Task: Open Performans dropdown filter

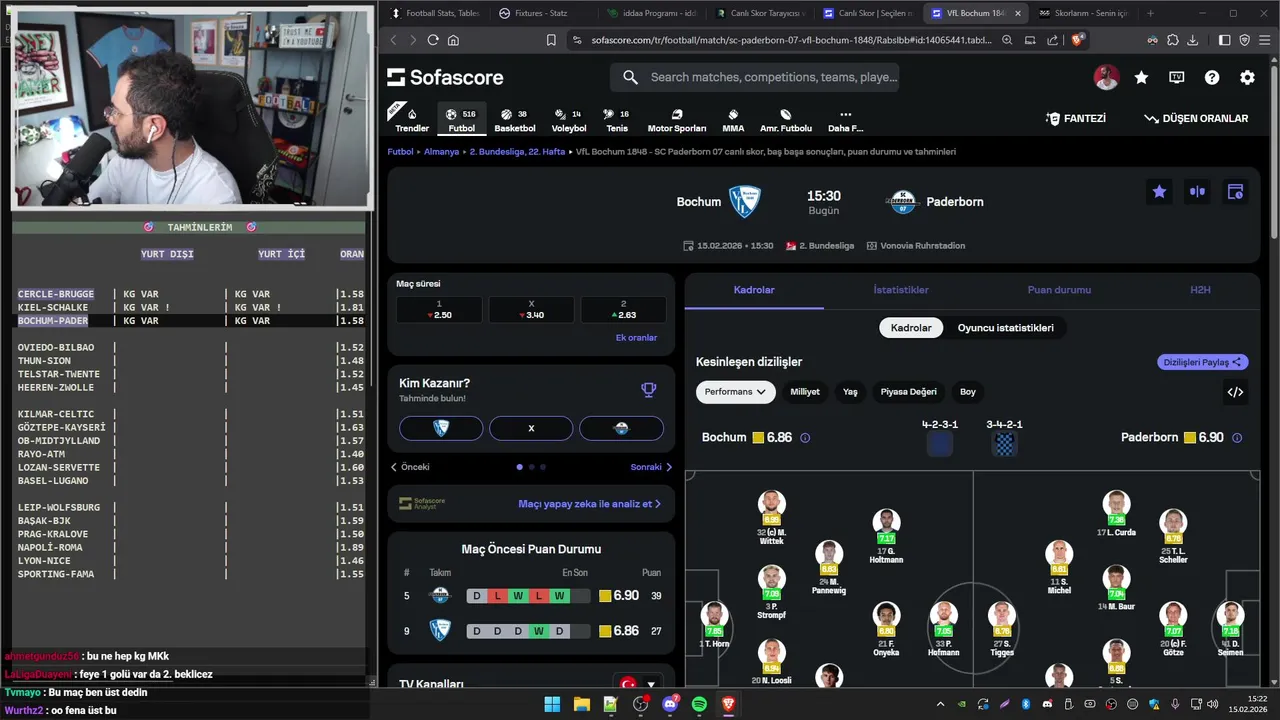Action: (735, 392)
